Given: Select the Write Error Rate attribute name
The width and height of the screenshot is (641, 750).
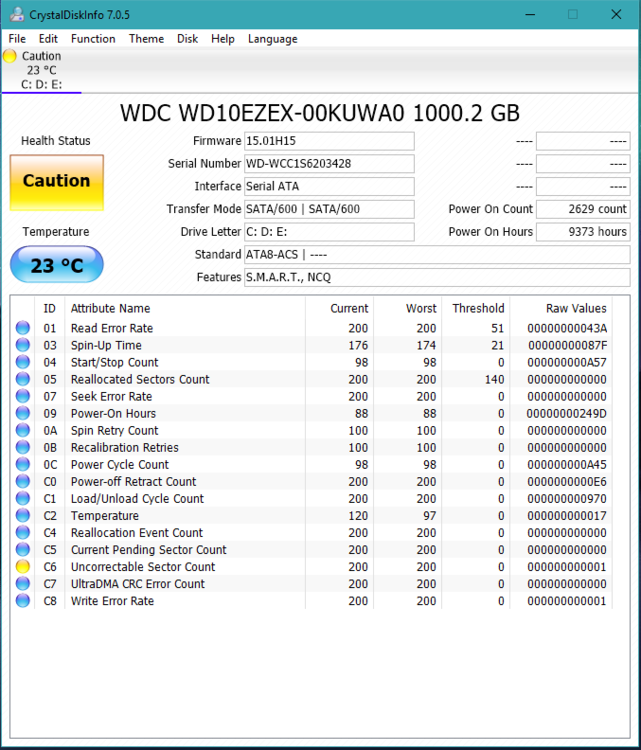Looking at the screenshot, I should (112, 601).
